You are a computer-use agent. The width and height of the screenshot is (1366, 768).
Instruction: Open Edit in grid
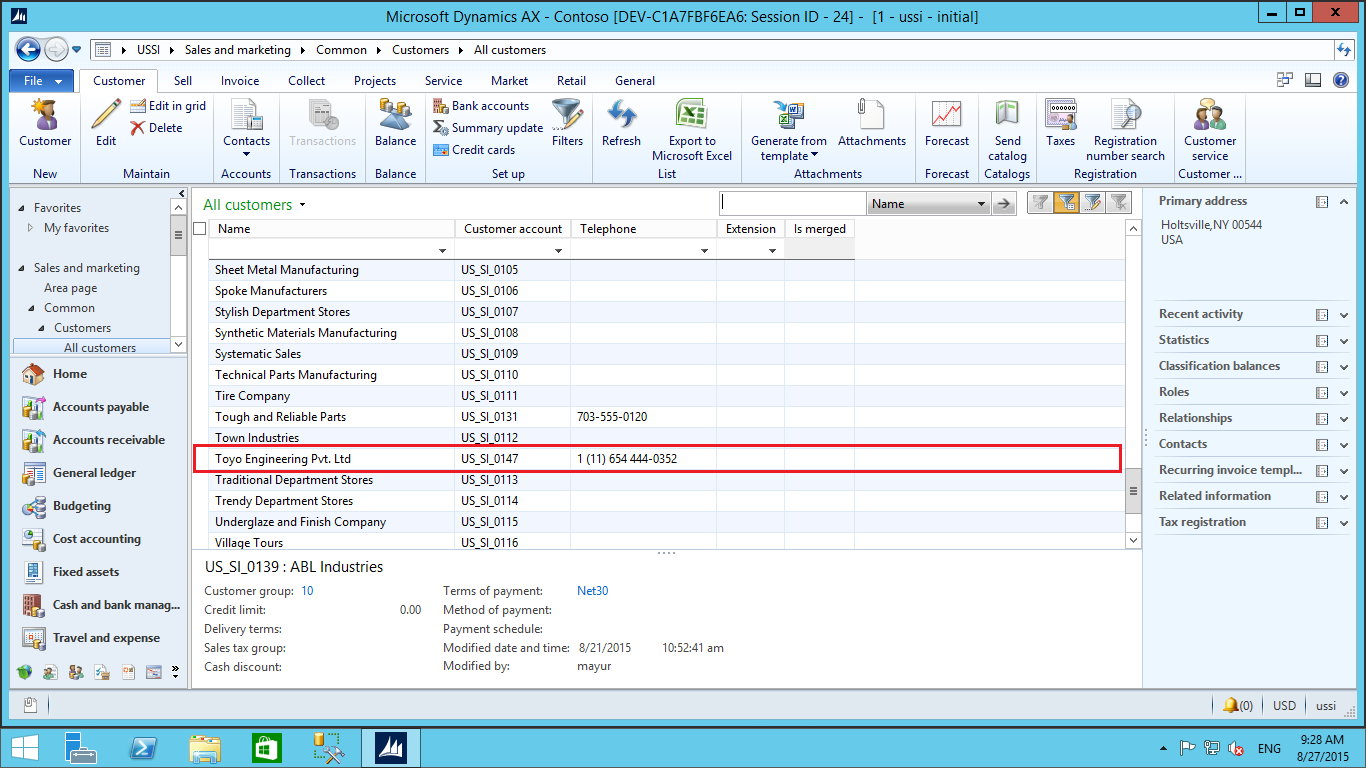pos(168,106)
